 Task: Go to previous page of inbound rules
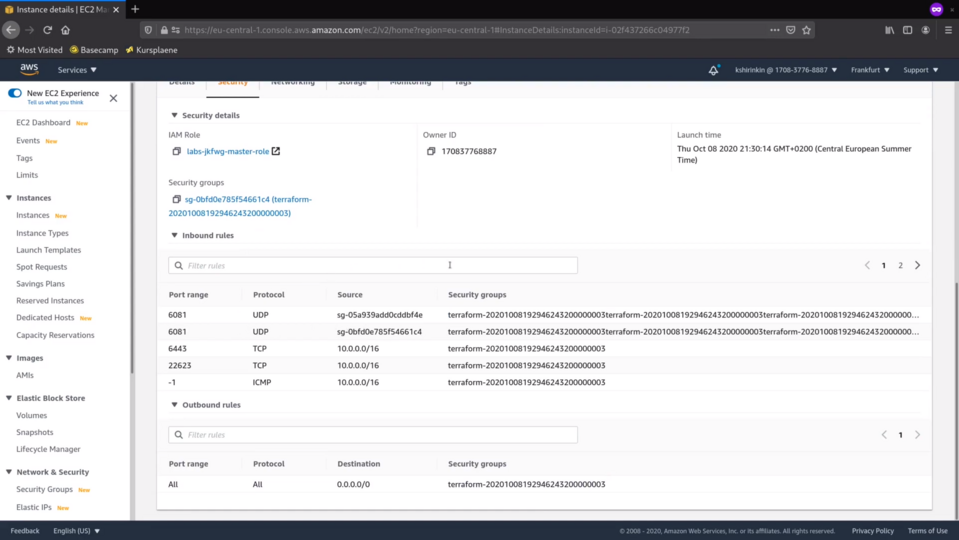tap(867, 265)
